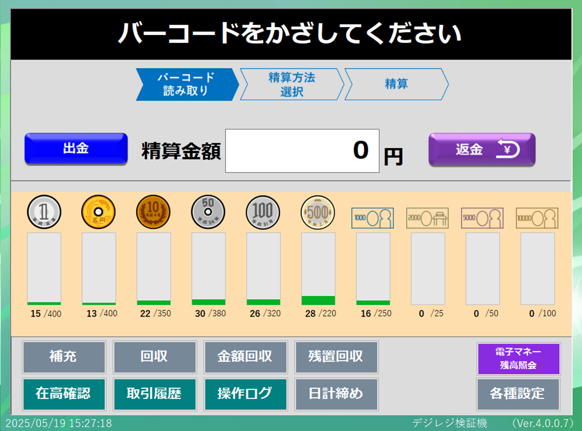Click the 5 yen coin icon

click(98, 212)
